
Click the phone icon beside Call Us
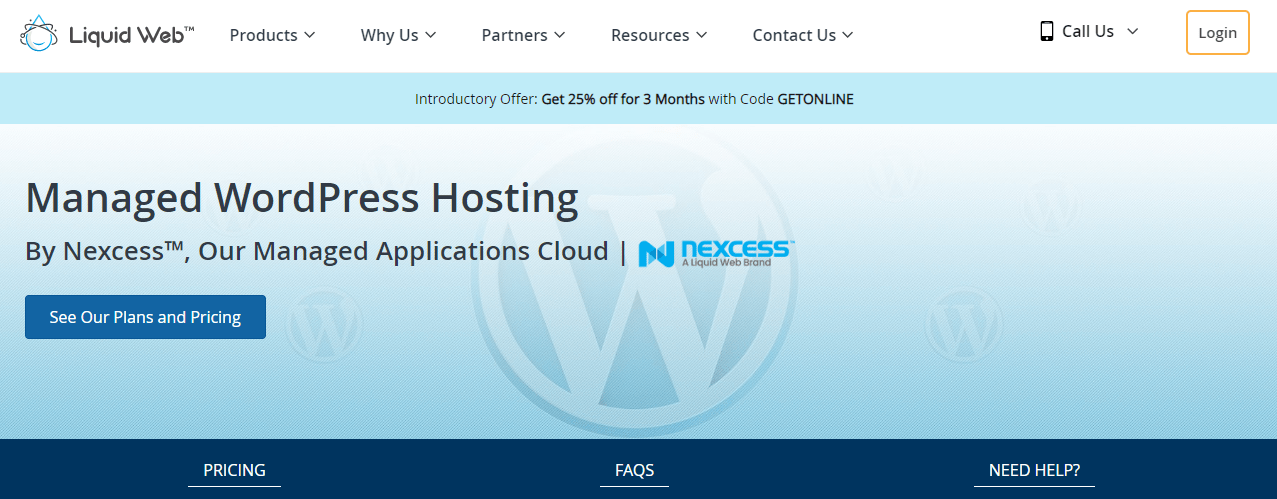point(1047,31)
